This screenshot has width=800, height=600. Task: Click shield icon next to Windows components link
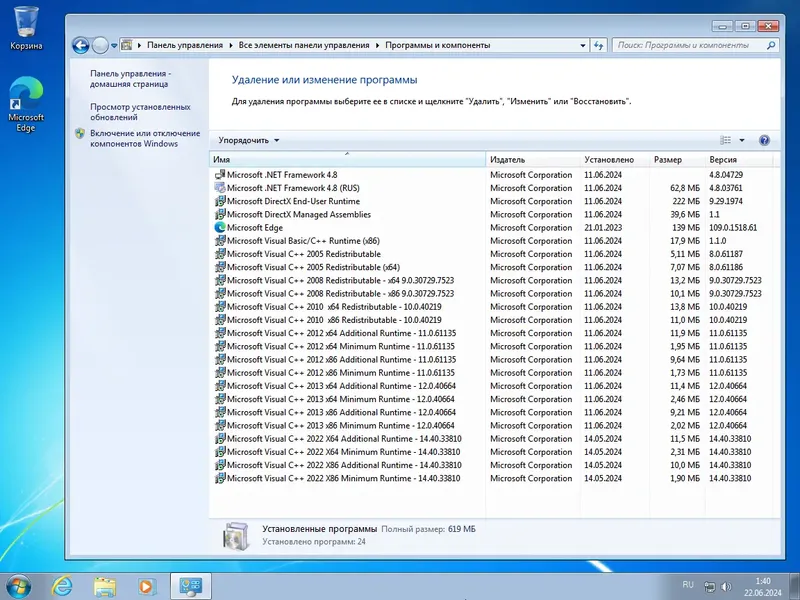(x=80, y=134)
